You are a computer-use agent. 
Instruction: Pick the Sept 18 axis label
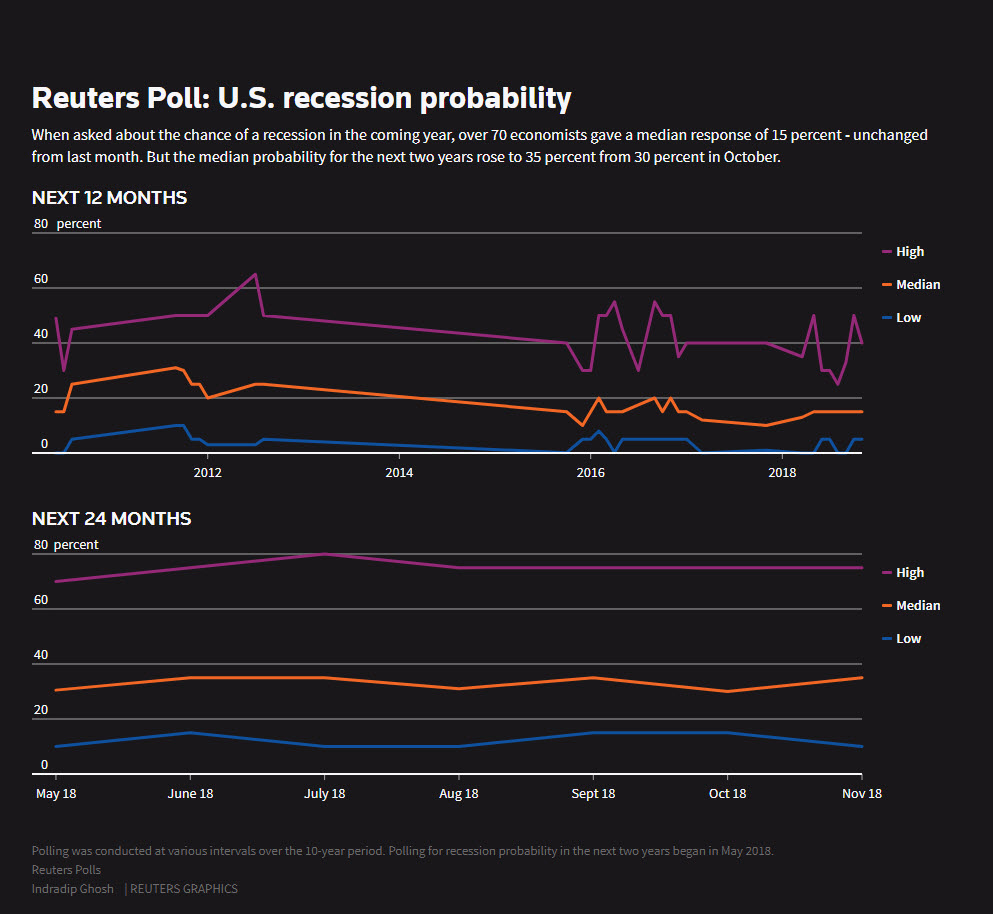pyautogui.click(x=593, y=794)
